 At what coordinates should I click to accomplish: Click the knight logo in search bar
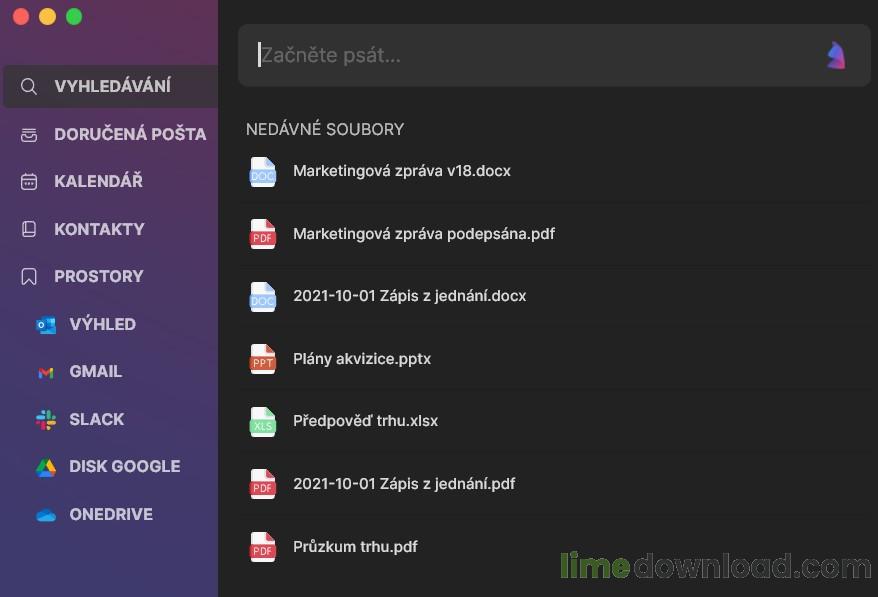click(836, 55)
